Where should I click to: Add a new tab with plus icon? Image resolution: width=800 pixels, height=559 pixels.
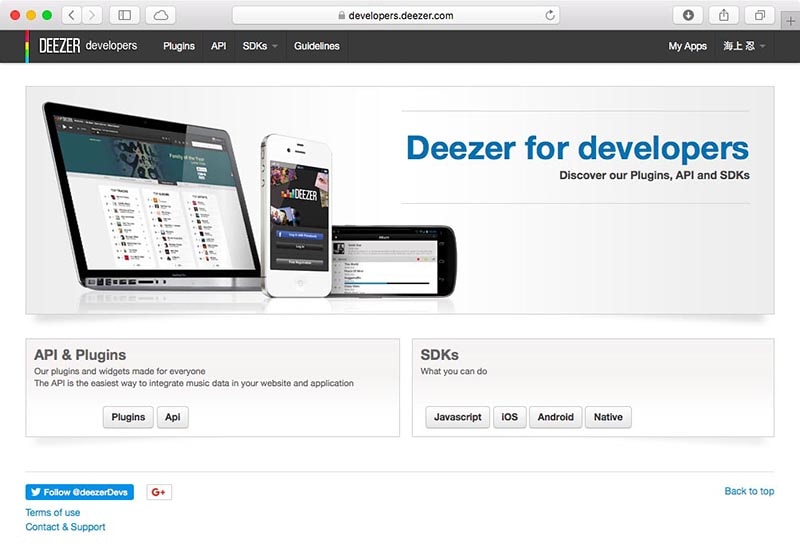coord(790,21)
